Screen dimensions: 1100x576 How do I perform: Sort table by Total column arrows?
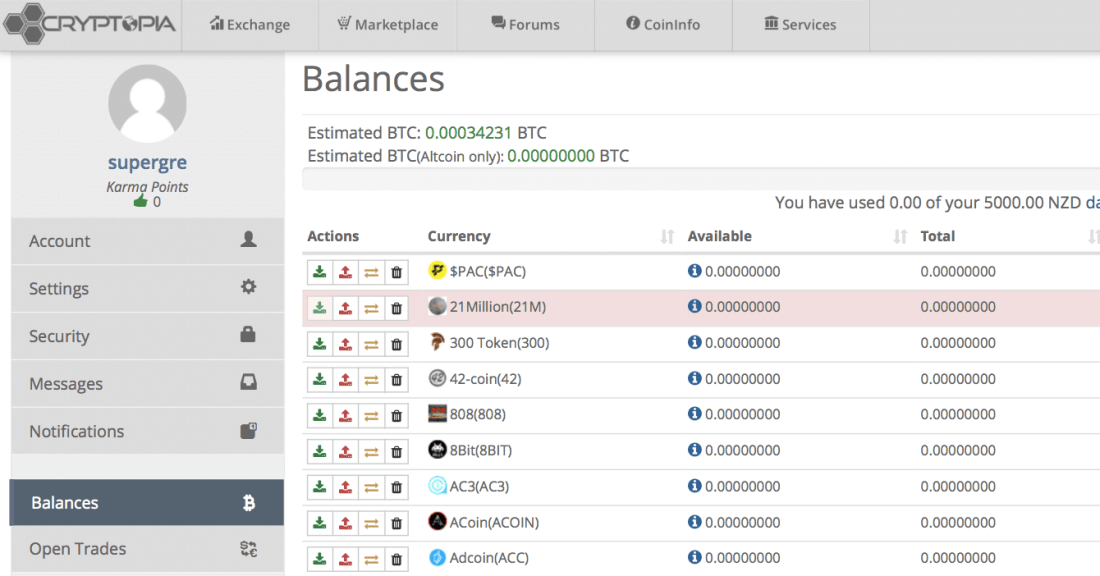pos(1093,237)
